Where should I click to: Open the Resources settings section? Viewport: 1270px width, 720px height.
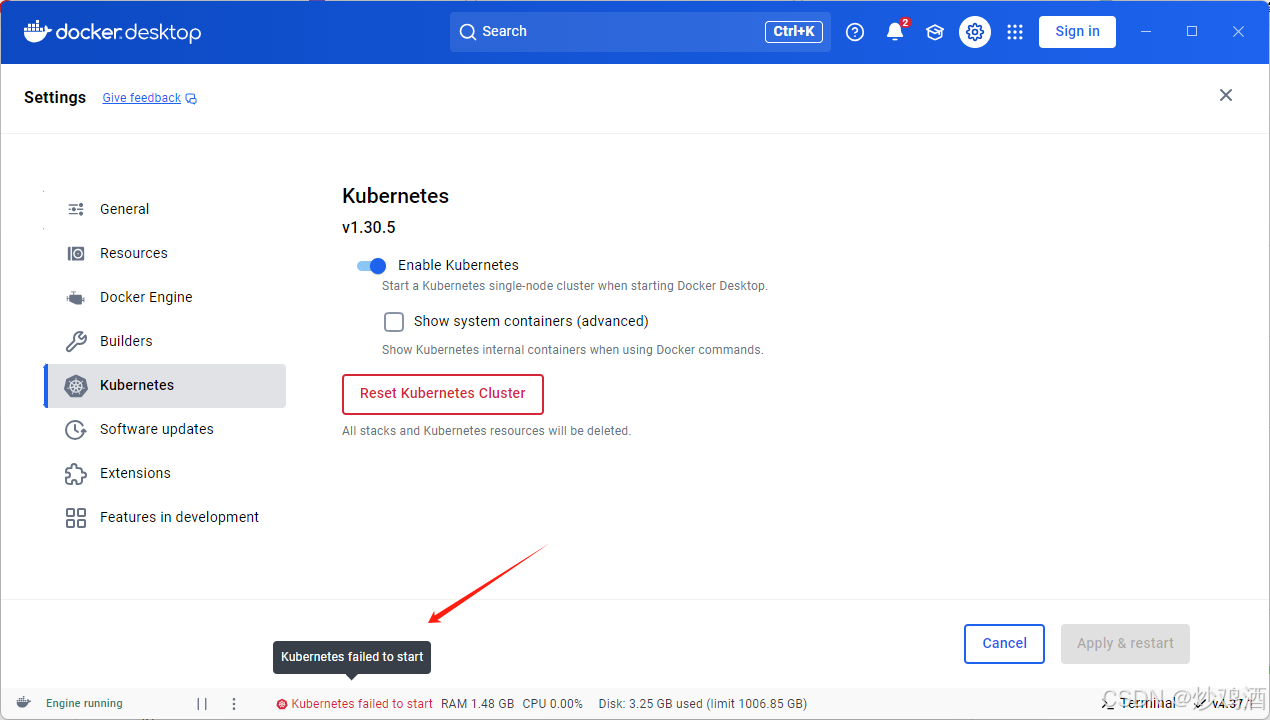tap(165, 253)
